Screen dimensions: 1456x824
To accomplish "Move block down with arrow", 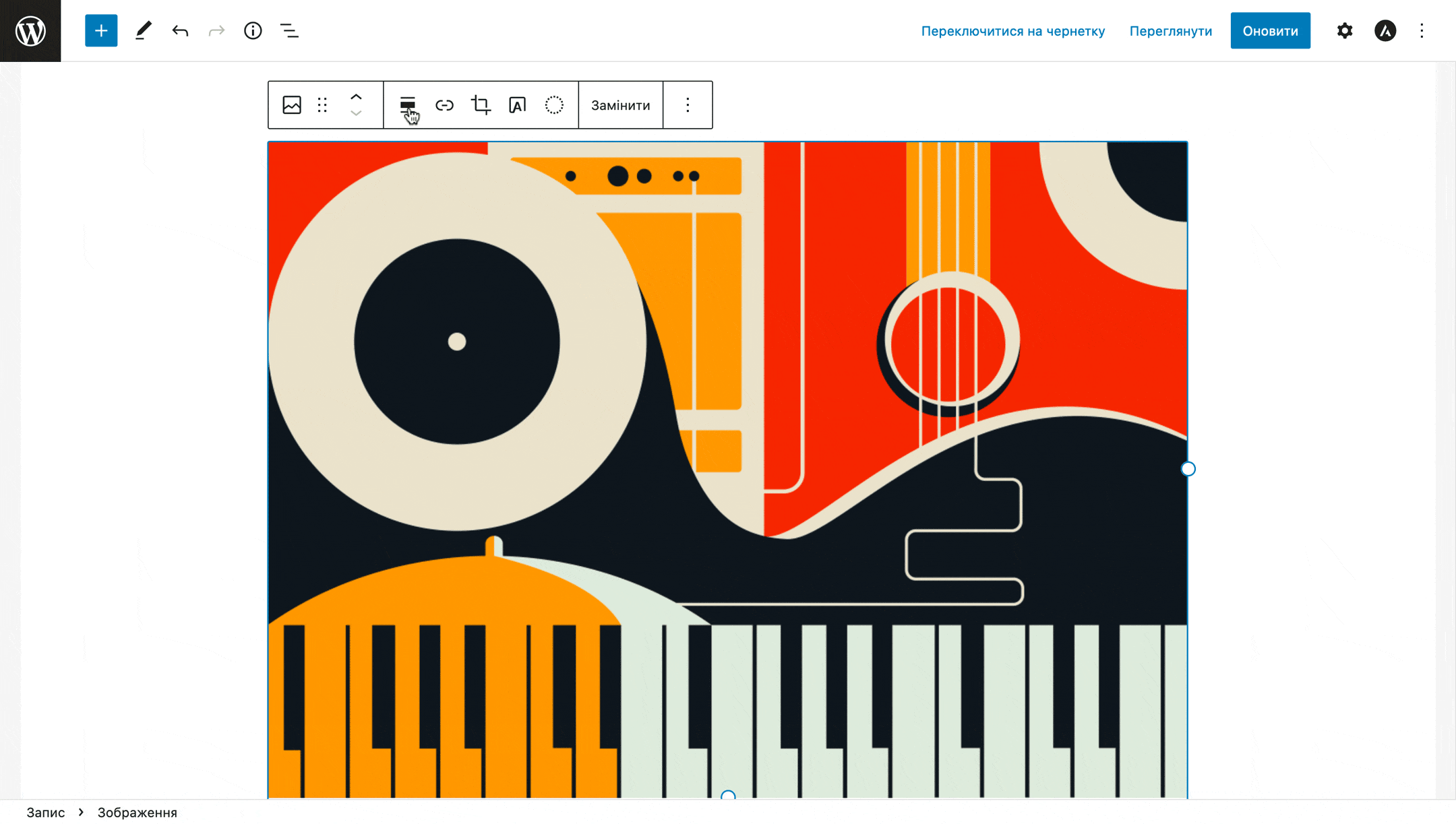I will click(x=356, y=113).
